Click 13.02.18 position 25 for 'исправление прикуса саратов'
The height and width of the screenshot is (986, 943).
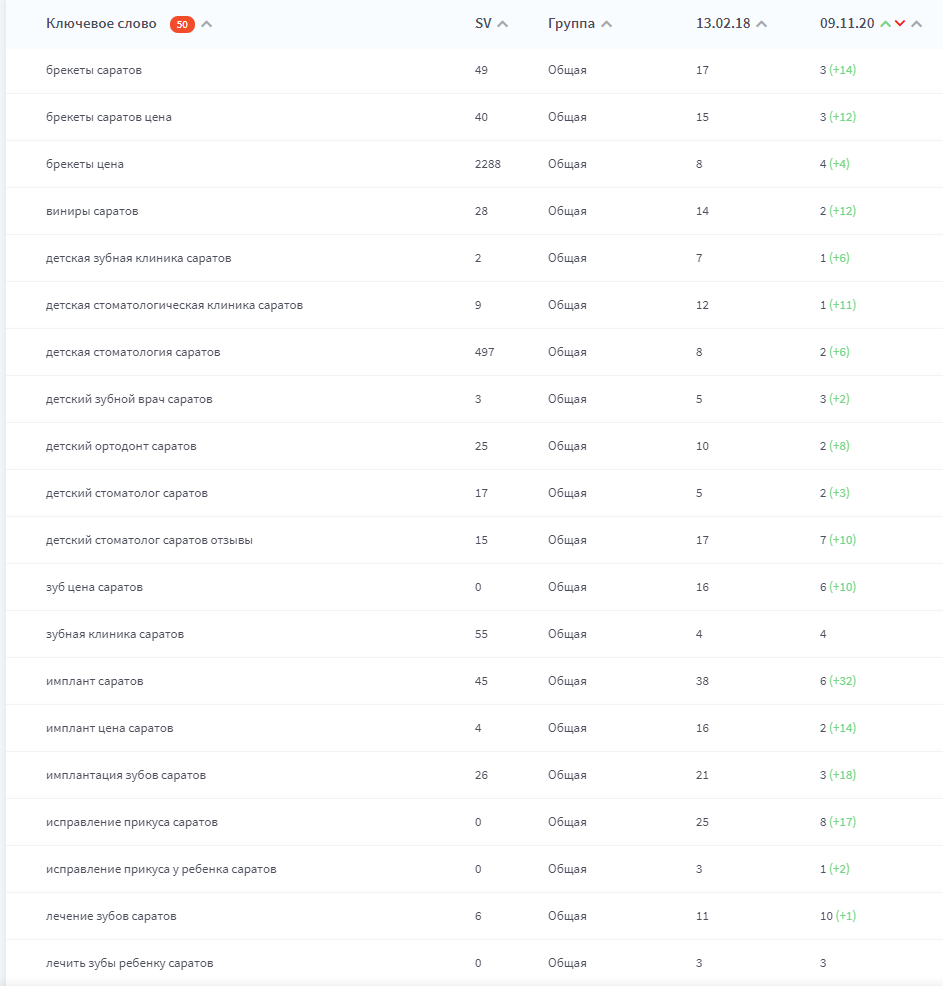702,823
